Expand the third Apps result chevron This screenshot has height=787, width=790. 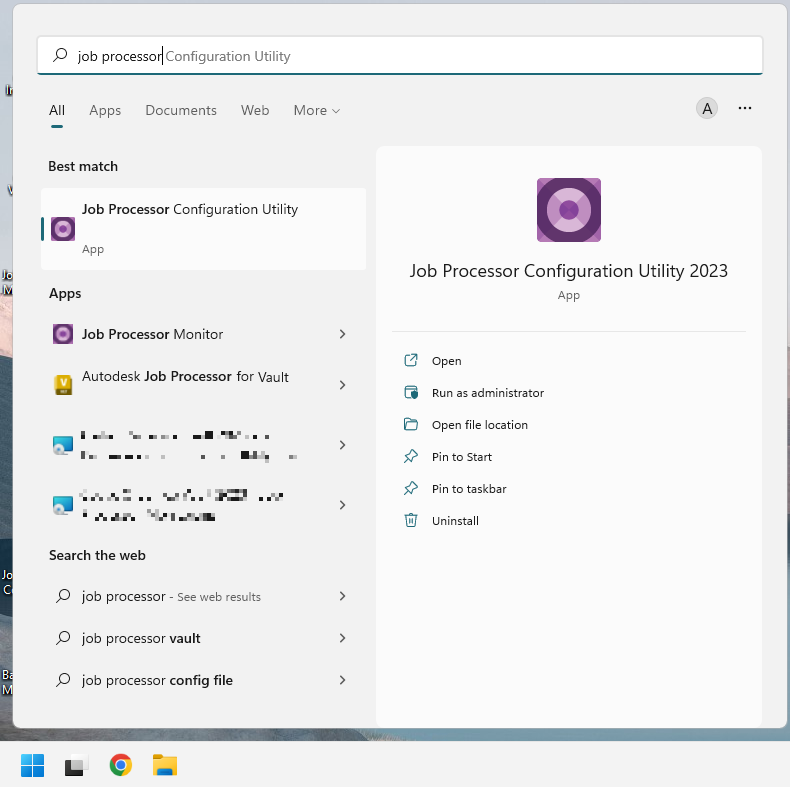tap(343, 445)
